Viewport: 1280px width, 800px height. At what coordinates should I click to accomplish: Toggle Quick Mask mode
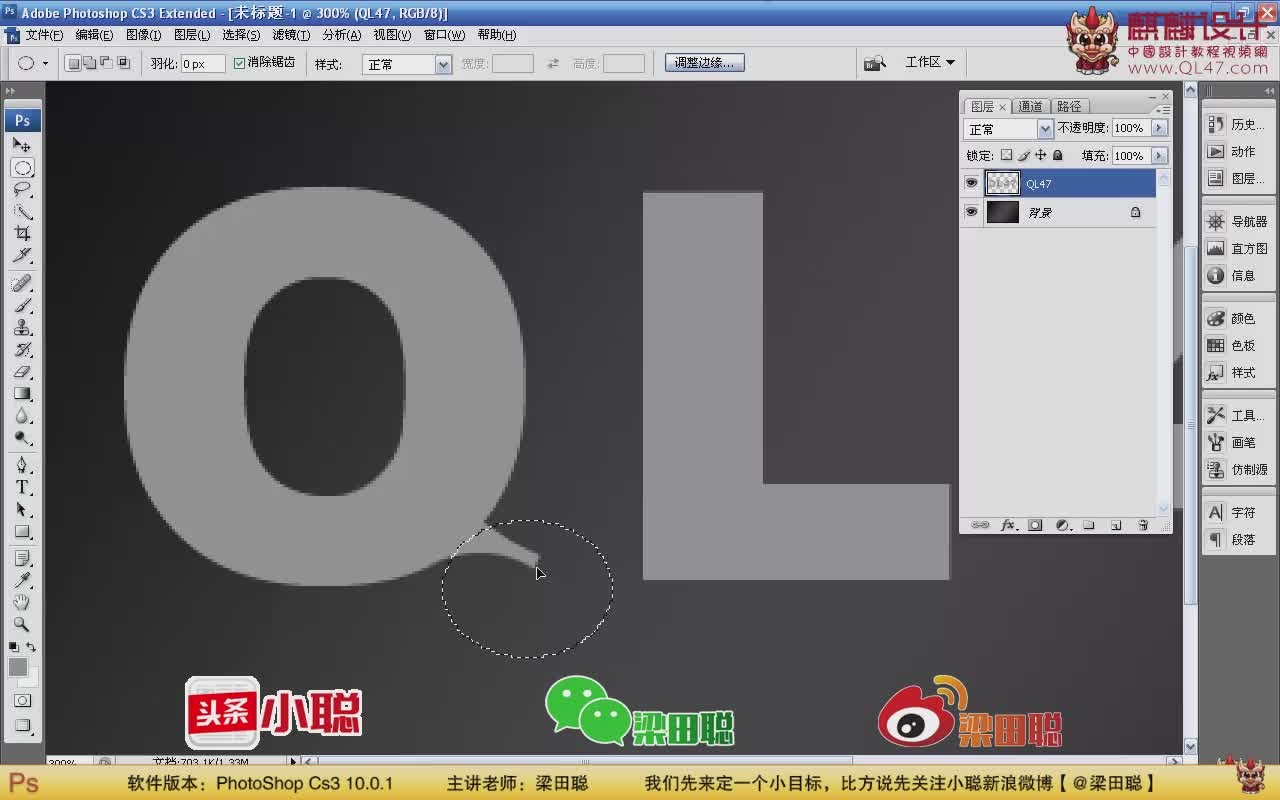pyautogui.click(x=22, y=701)
